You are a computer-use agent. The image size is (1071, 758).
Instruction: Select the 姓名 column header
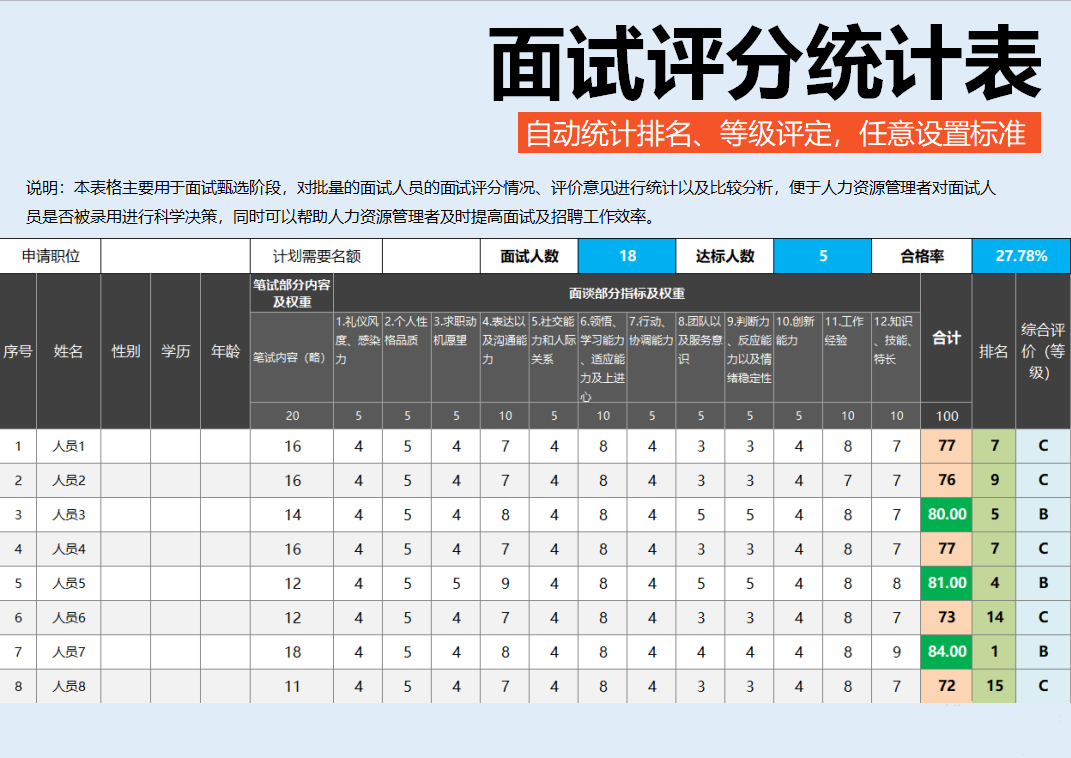pos(68,352)
